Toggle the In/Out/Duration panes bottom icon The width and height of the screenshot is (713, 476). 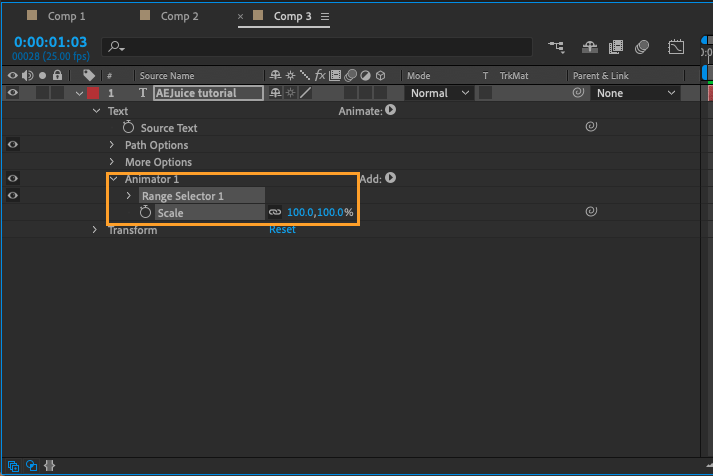[x=49, y=466]
